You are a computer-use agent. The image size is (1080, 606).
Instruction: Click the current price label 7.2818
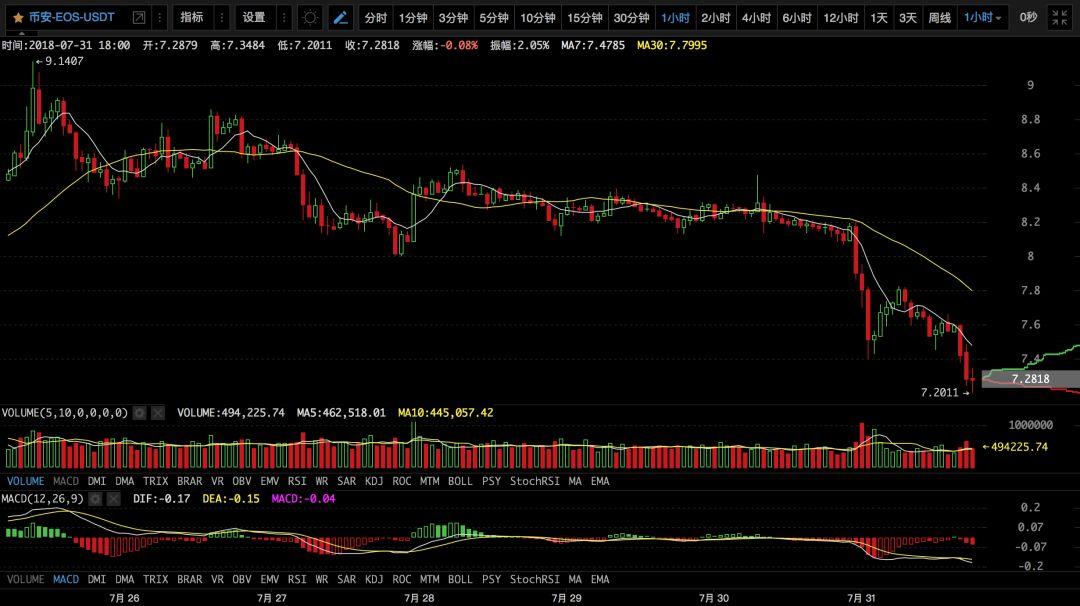(1030, 379)
